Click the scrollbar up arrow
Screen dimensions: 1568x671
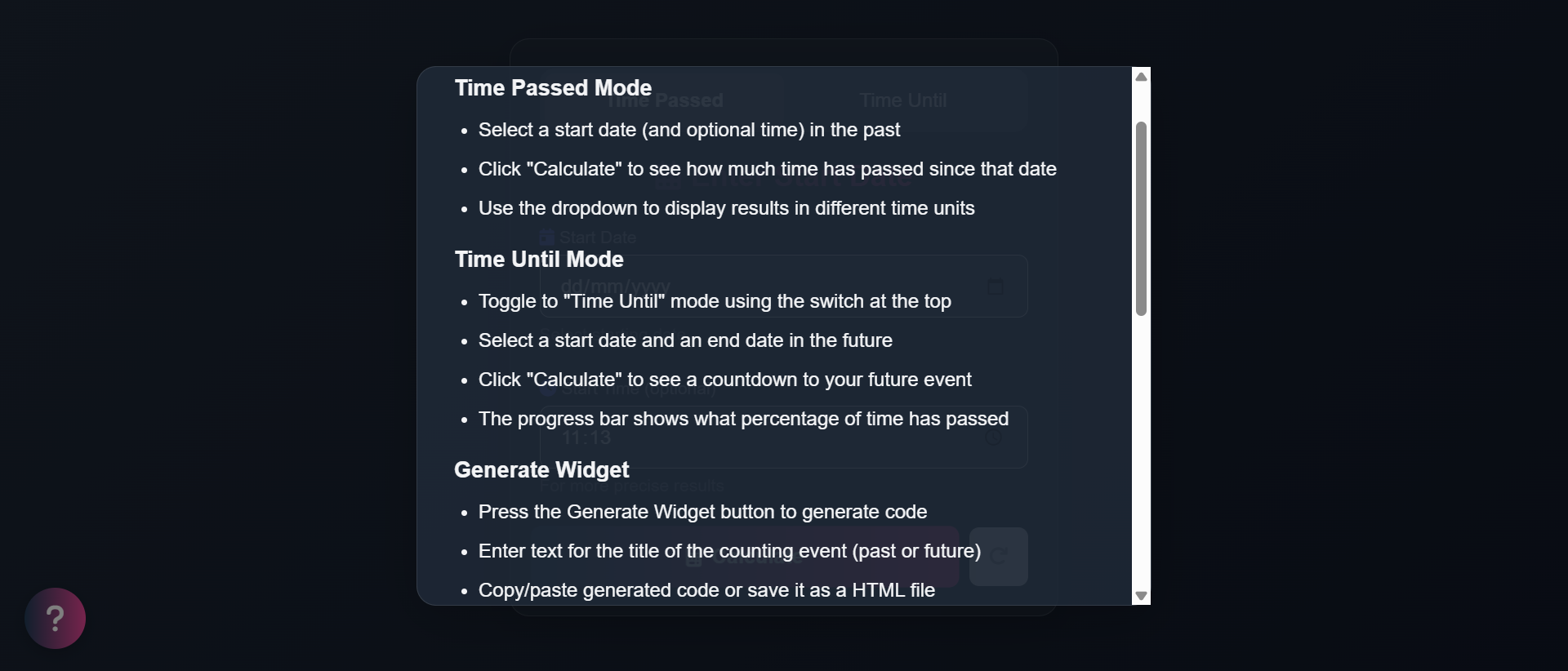pos(1141,76)
